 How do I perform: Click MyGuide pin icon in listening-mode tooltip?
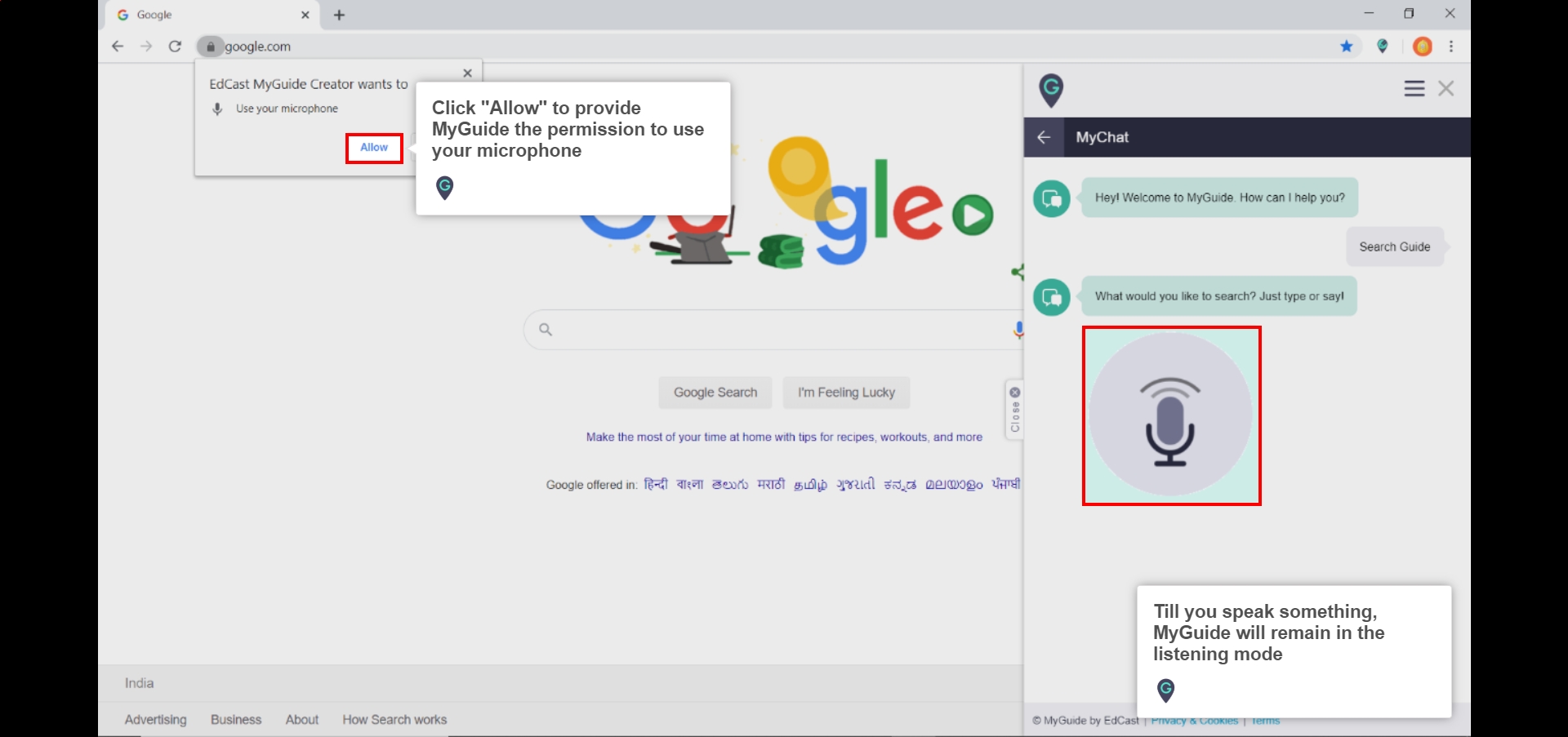tap(1166, 690)
